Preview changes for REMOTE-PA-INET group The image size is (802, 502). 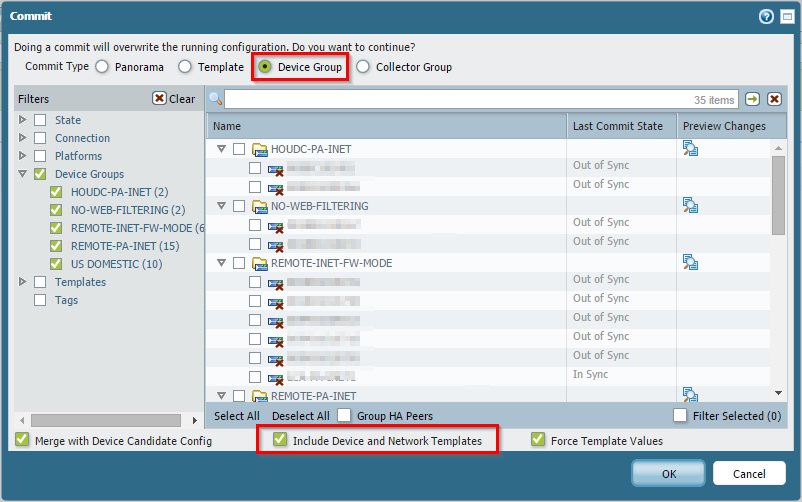[690, 394]
